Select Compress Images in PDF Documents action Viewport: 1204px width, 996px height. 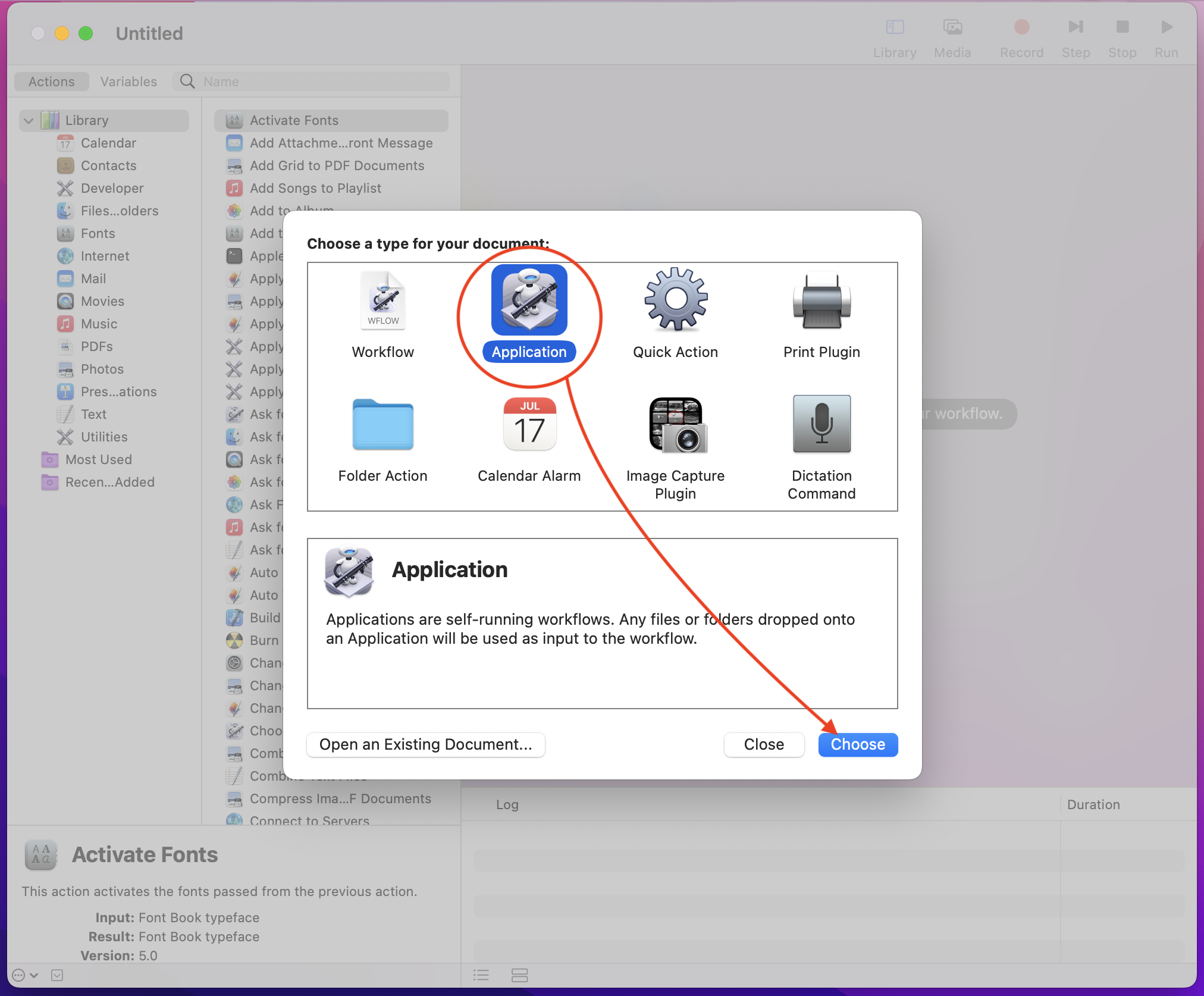(331, 798)
